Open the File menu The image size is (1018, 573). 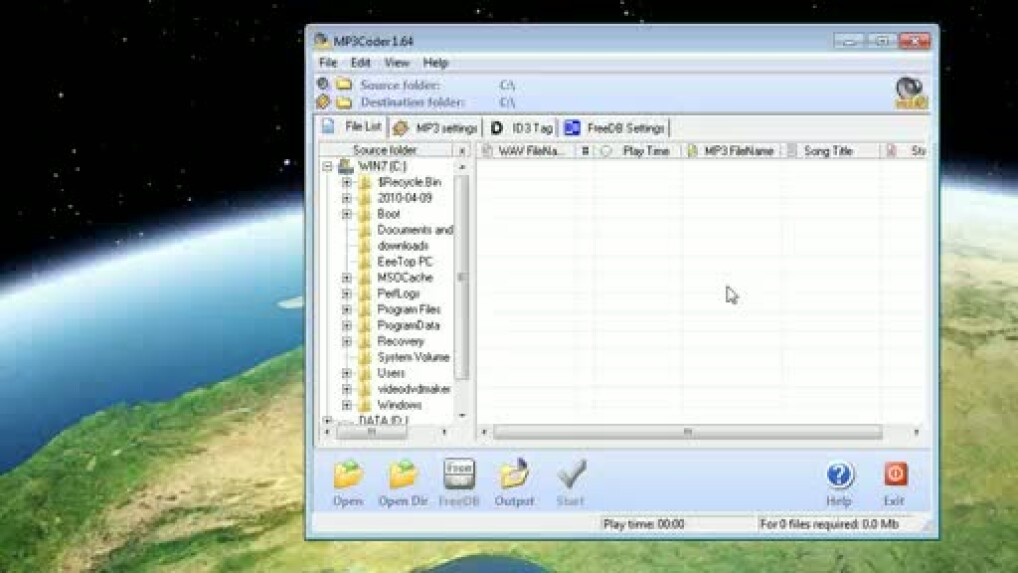click(x=328, y=62)
